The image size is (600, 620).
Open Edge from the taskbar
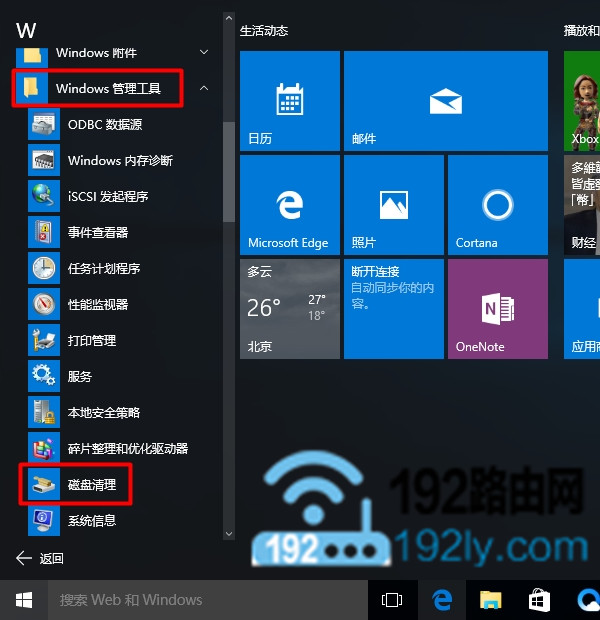point(442,600)
